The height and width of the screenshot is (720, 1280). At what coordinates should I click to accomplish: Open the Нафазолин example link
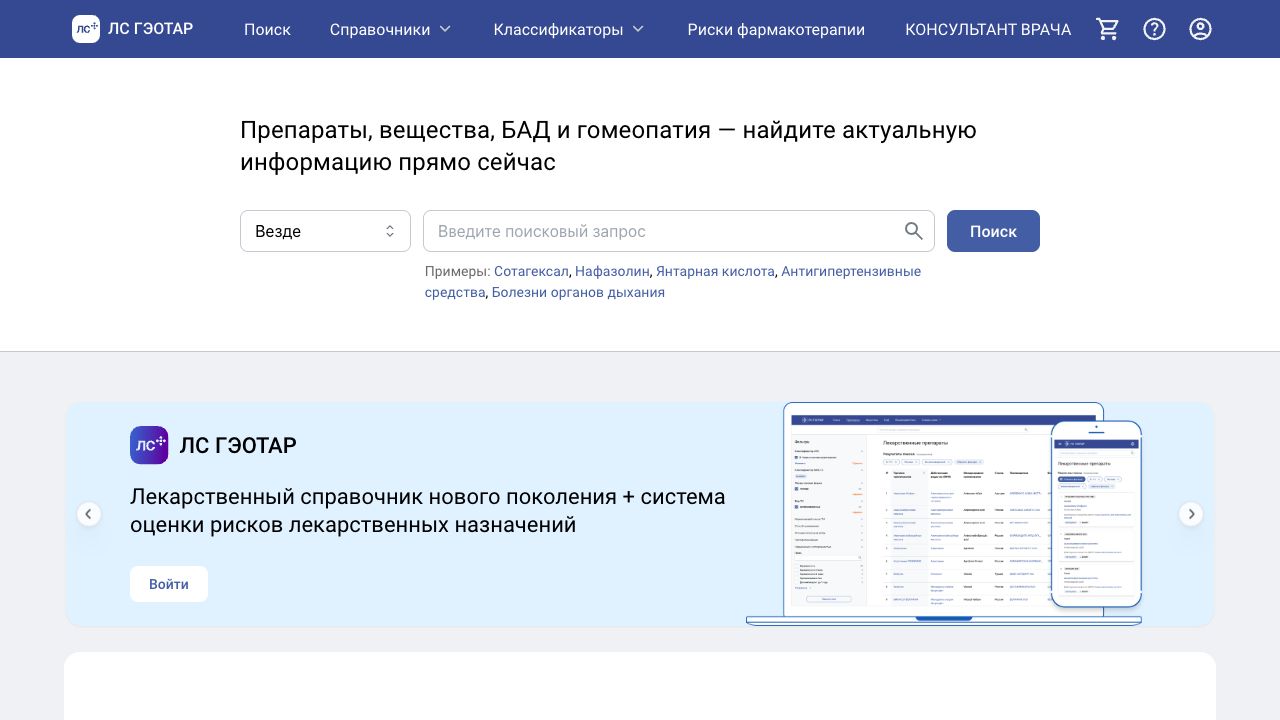[x=612, y=271]
